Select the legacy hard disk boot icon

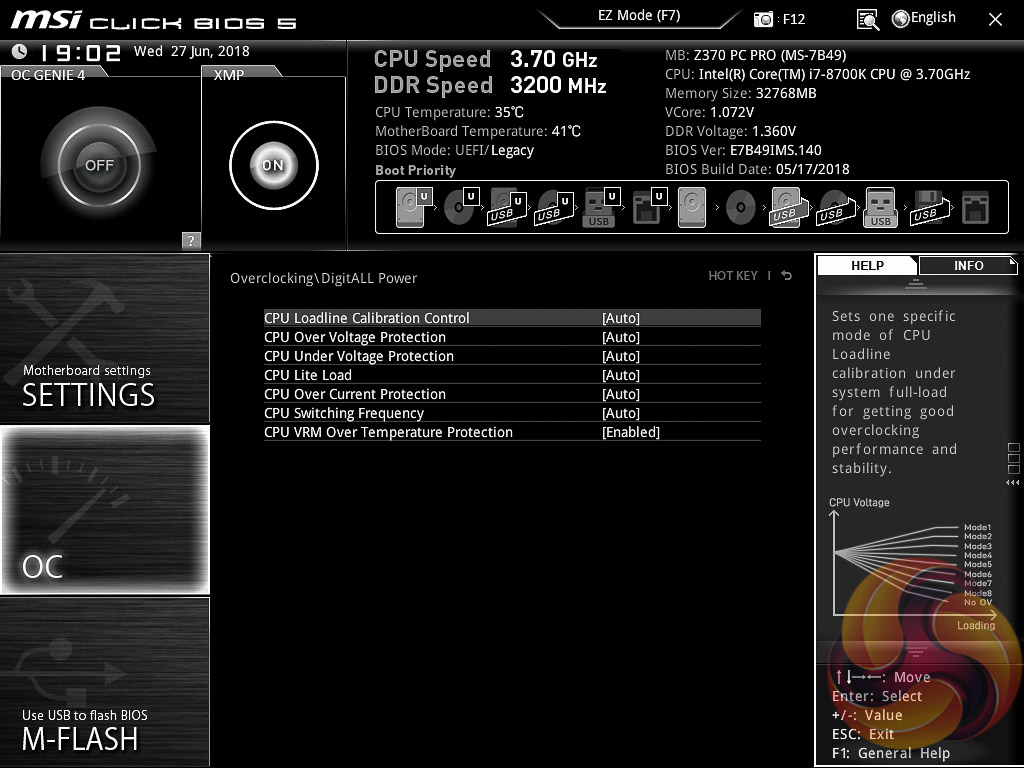(692, 207)
